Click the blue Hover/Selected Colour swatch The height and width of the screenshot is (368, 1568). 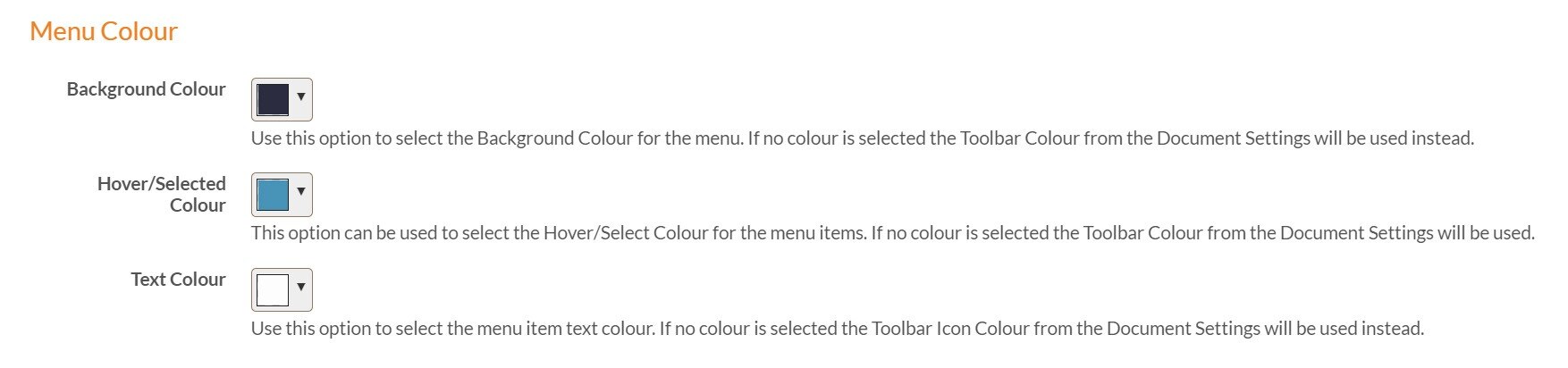(x=273, y=195)
